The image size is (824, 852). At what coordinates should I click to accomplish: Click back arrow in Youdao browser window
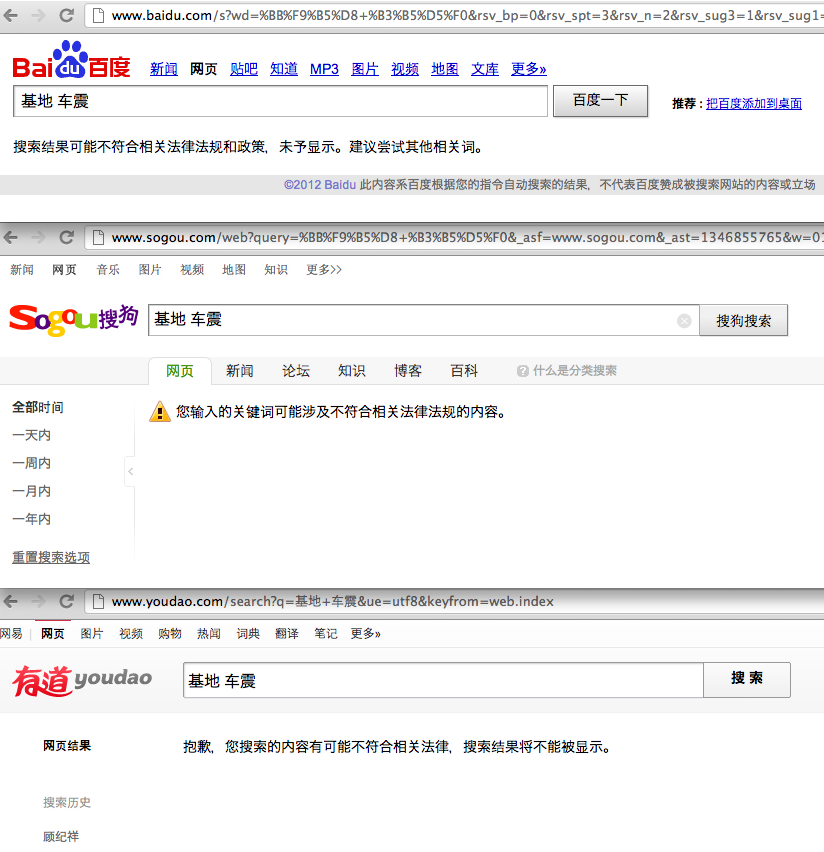pyautogui.click(x=10, y=601)
